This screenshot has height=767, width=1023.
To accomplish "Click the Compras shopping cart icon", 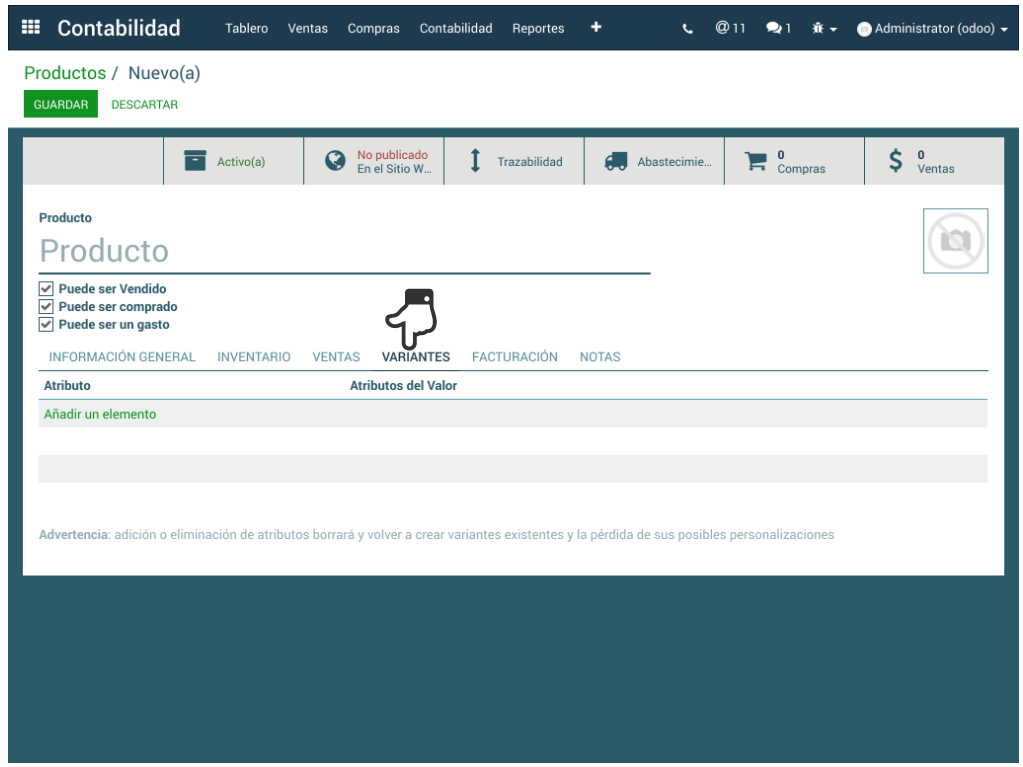I will [756, 161].
